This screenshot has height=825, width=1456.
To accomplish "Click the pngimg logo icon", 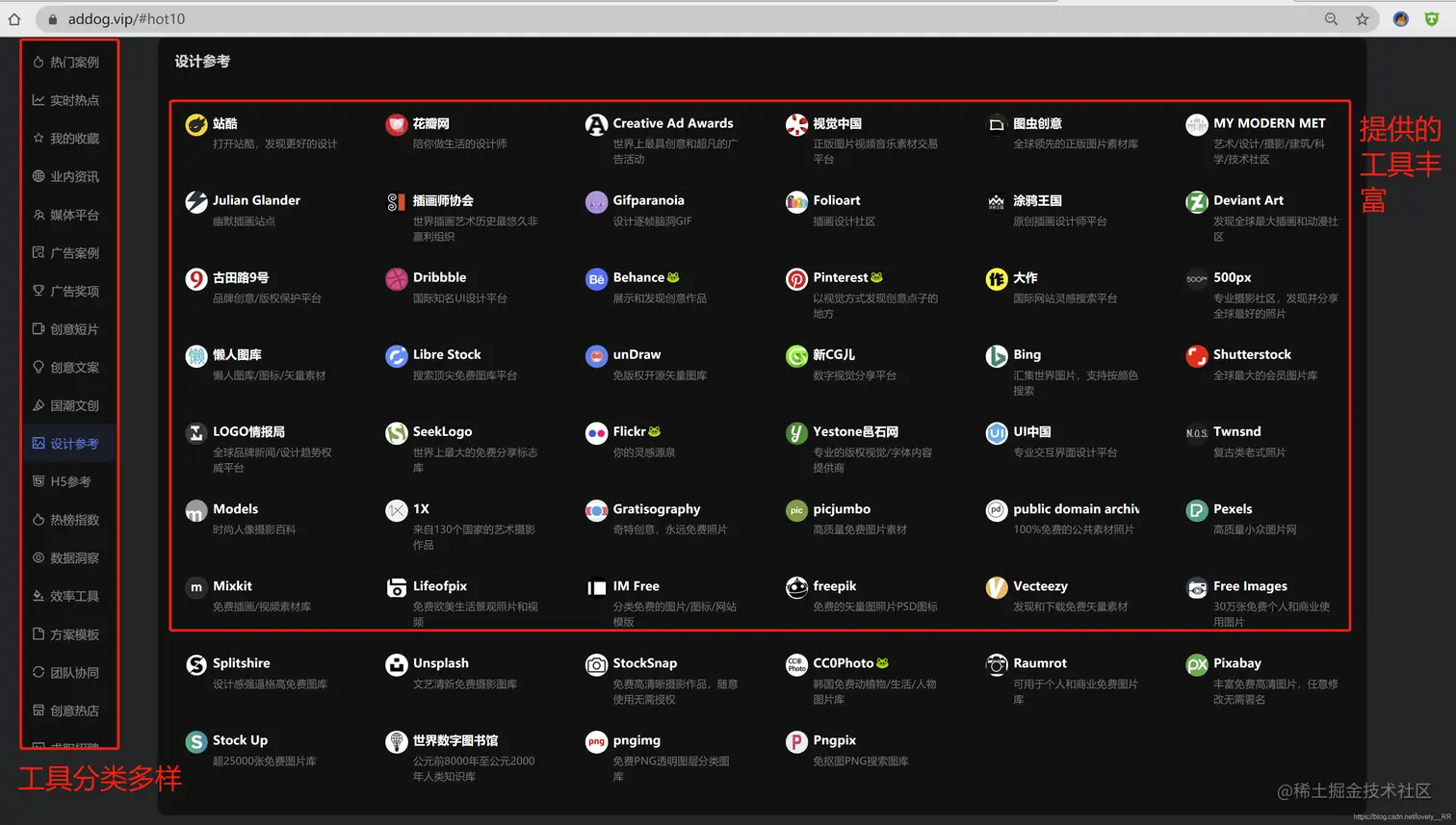I will (596, 741).
